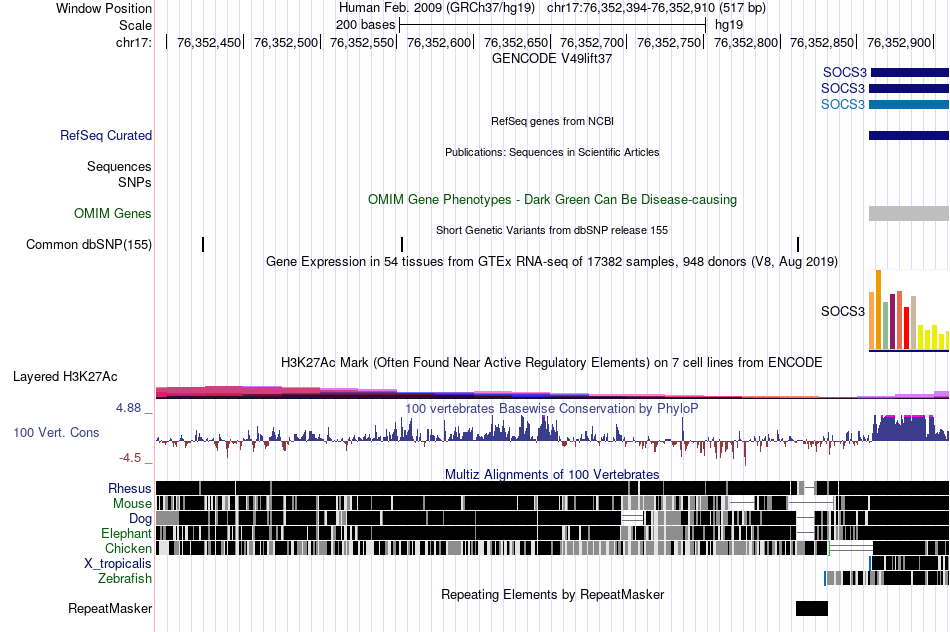
Task: Click the RefSeq Curated track label
Action: (x=106, y=135)
